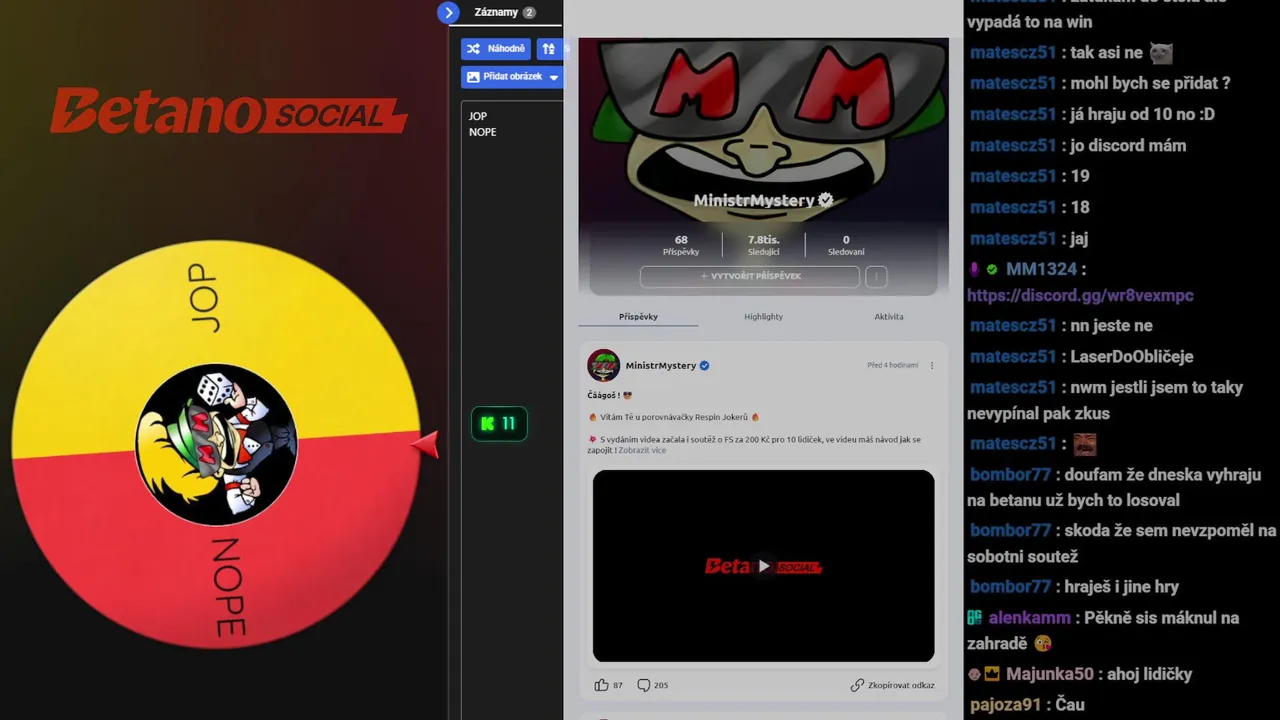Expand the post with Zobrazit více
1280x720 pixels.
point(642,451)
